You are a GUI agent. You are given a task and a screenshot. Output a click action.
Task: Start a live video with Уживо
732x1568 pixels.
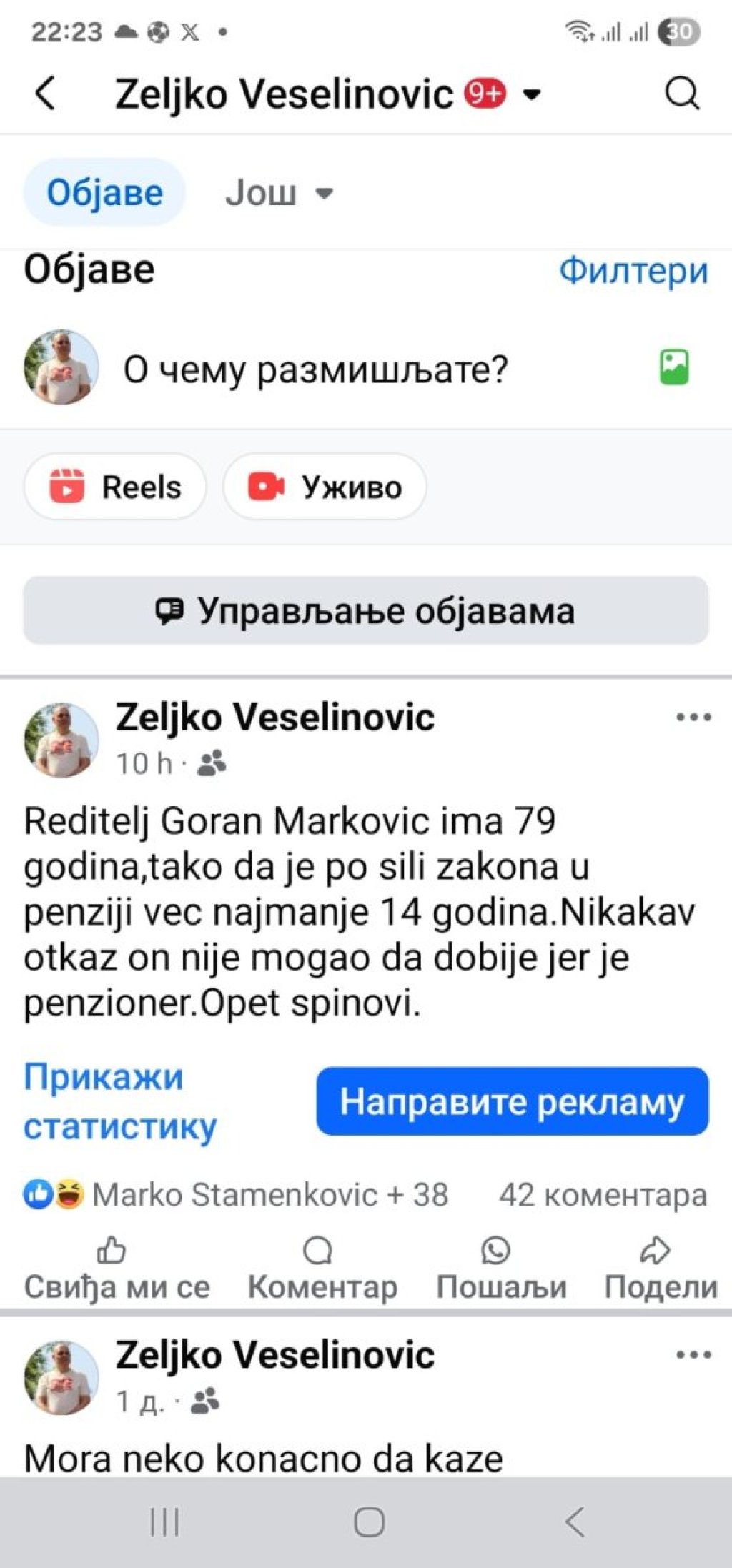coord(325,487)
